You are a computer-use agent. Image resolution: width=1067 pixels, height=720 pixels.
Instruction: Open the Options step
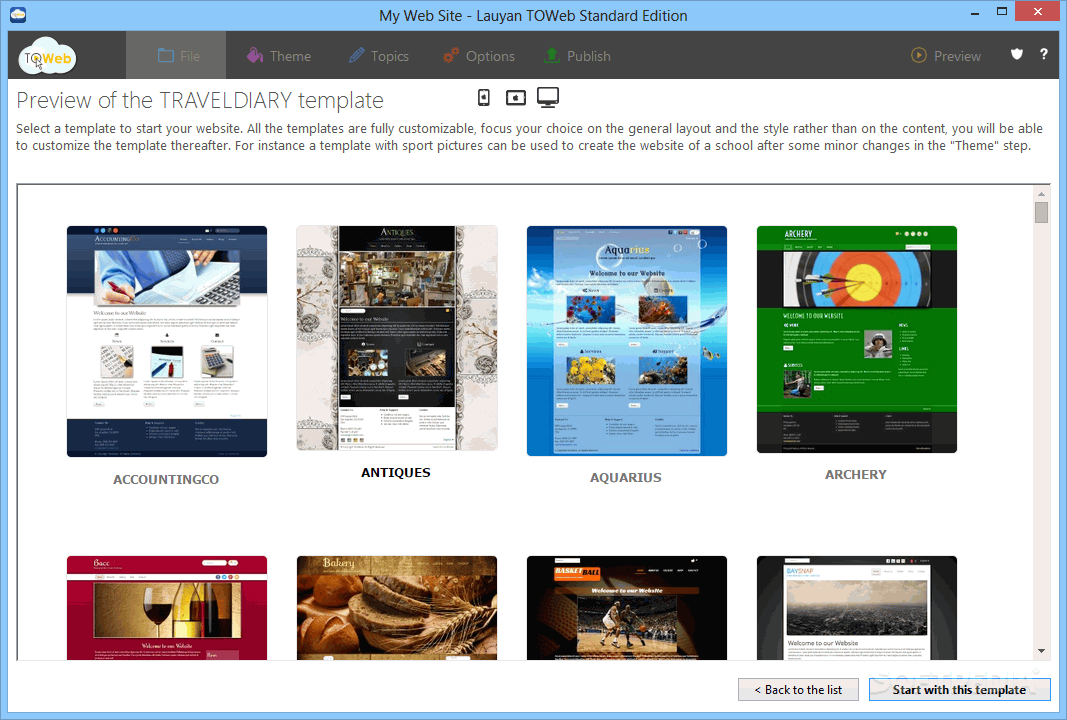click(478, 56)
